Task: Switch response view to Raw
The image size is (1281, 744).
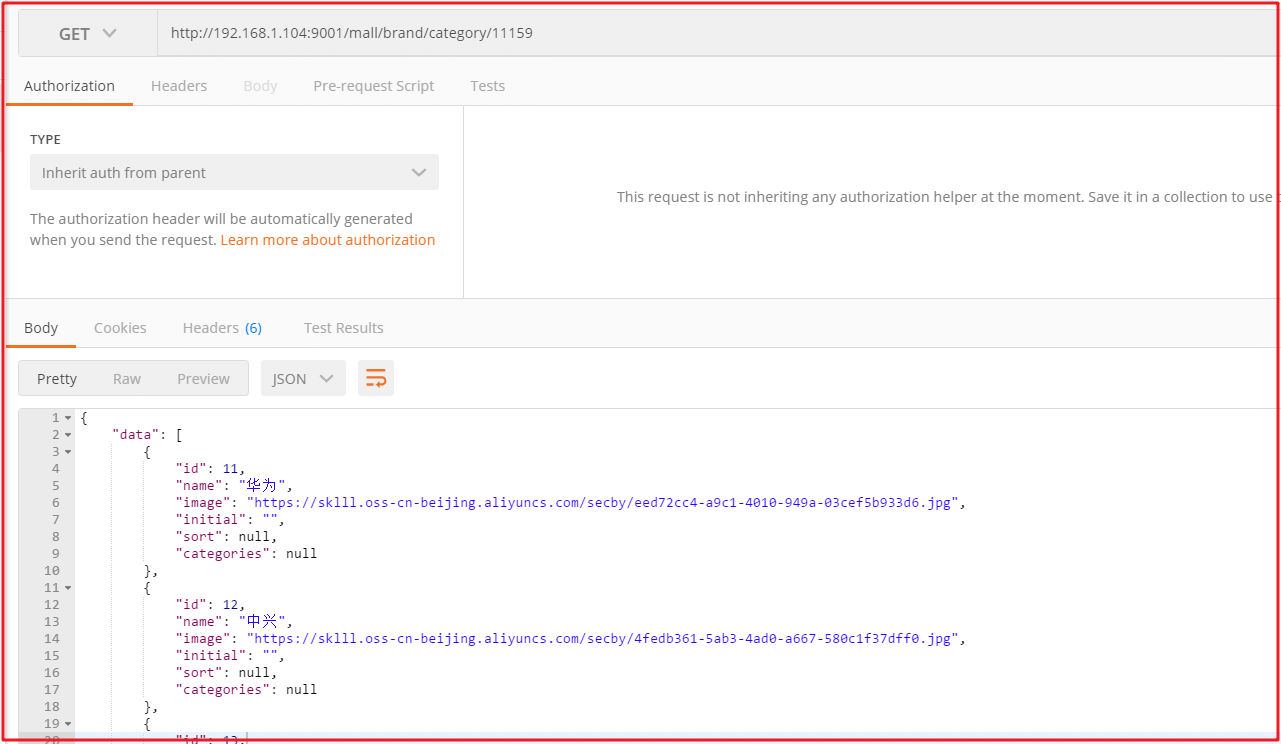Action: click(127, 379)
